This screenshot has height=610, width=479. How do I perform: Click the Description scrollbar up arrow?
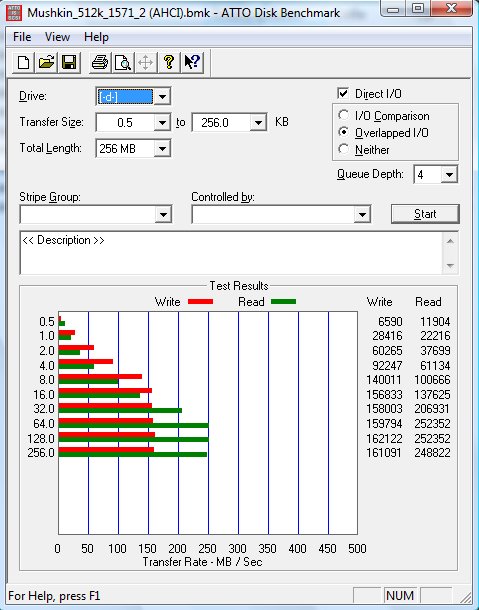[450, 241]
